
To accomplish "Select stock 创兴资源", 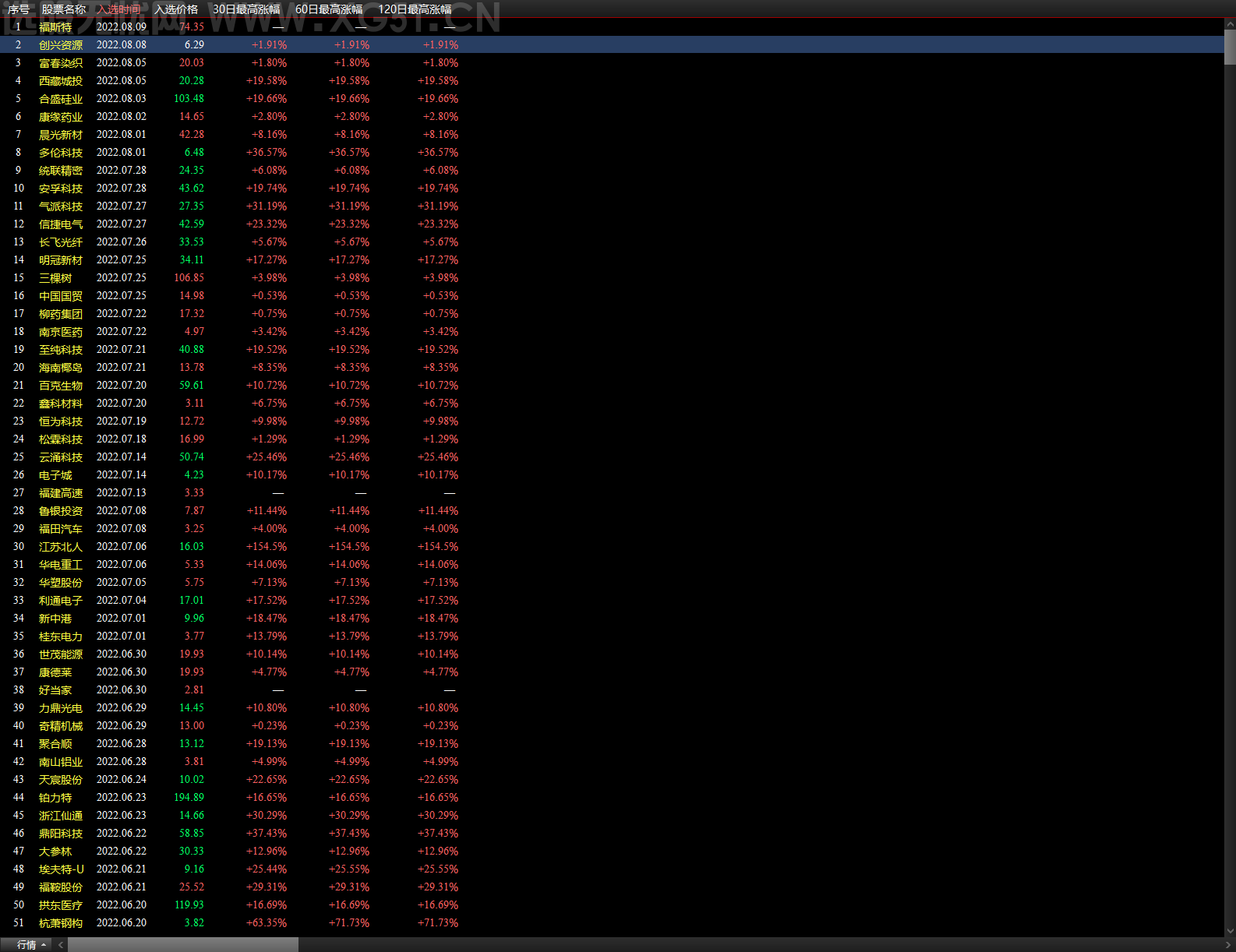I will (61, 45).
